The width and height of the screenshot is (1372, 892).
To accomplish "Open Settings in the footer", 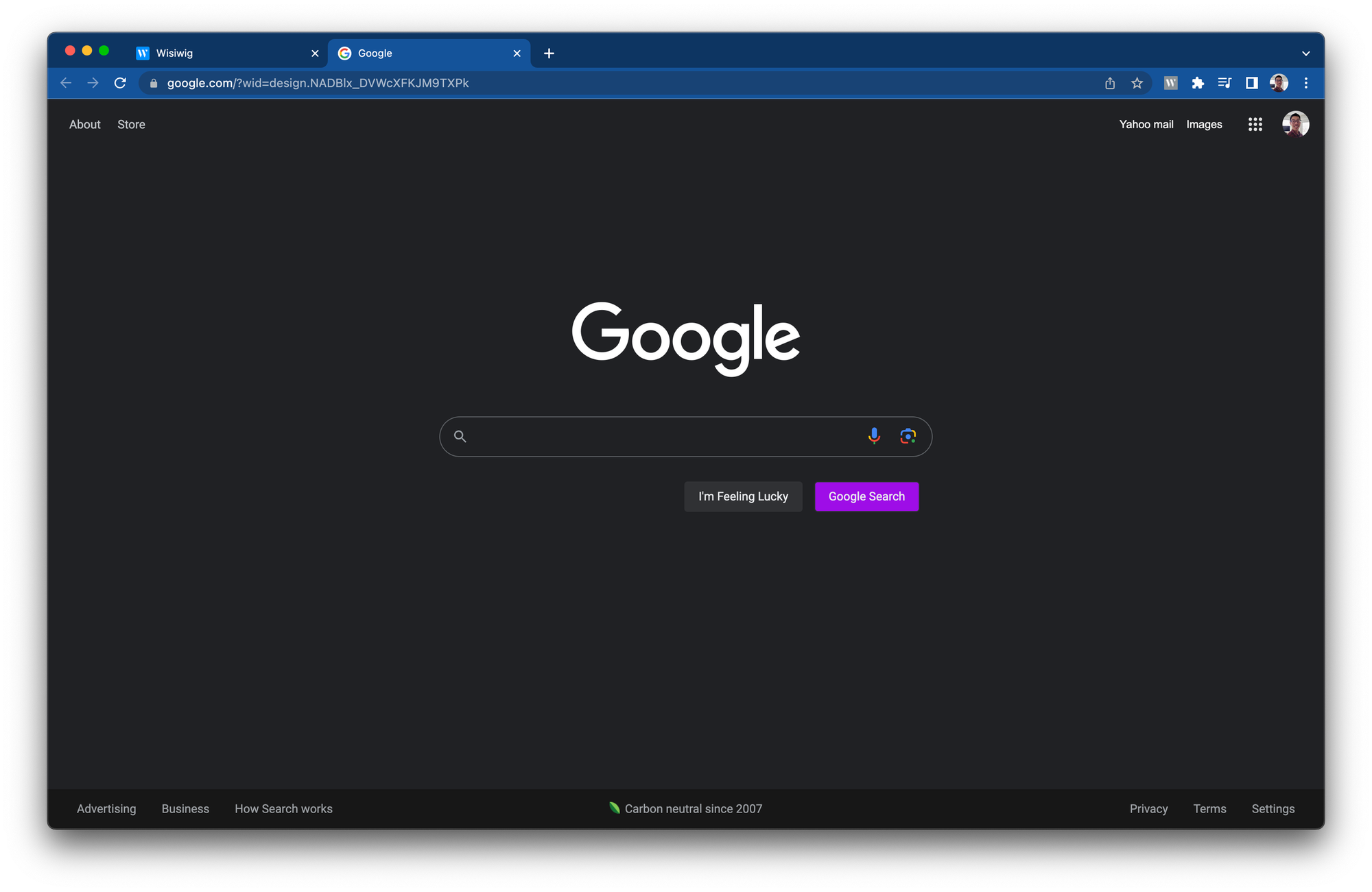I will (1273, 808).
